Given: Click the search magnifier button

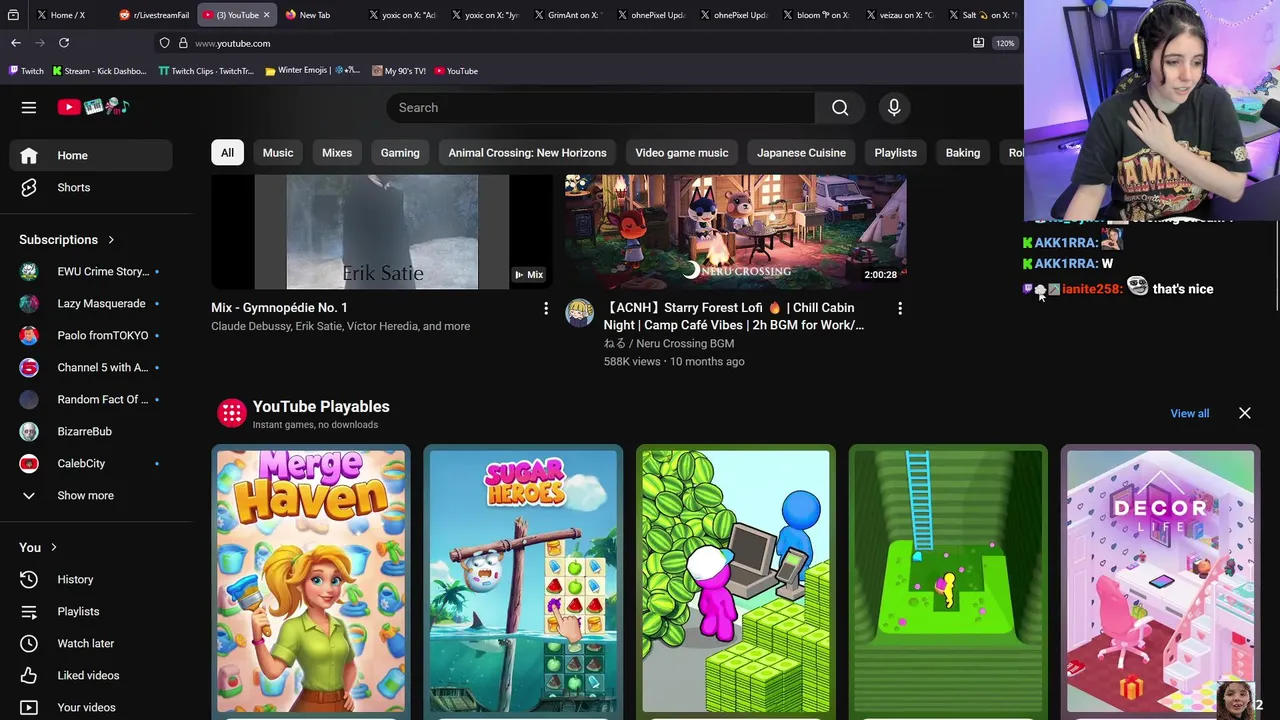Looking at the screenshot, I should click(840, 108).
